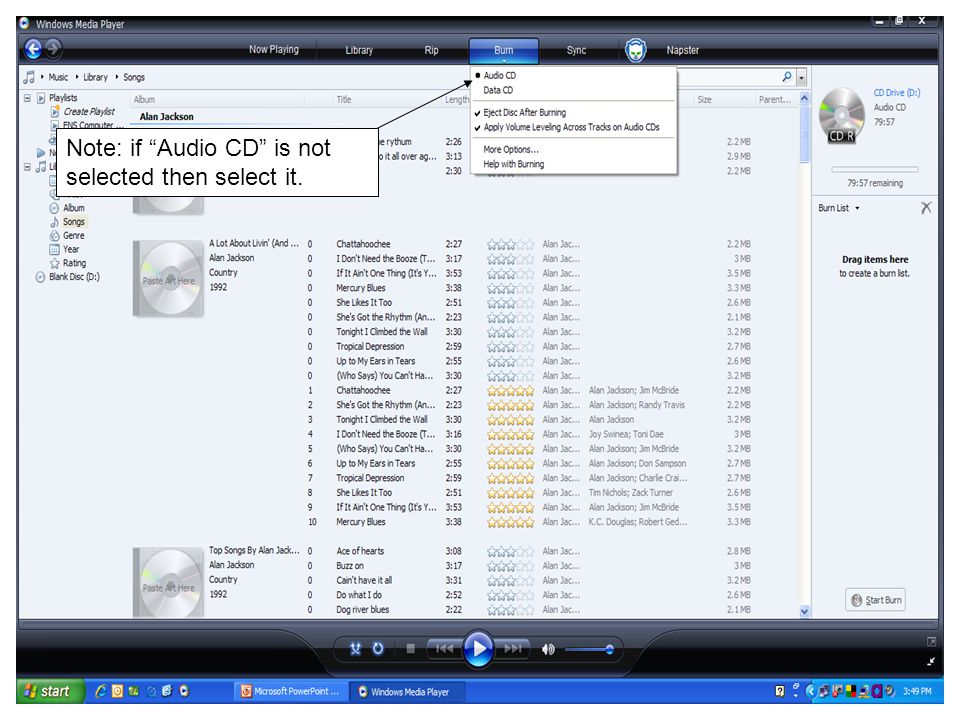
Task: Mute the volume speaker icon
Action: click(x=548, y=649)
